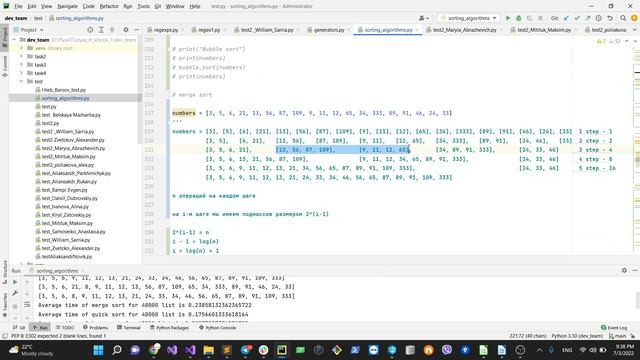Collapse the test folder
The width and height of the screenshot is (640, 360).
click(x=22, y=81)
